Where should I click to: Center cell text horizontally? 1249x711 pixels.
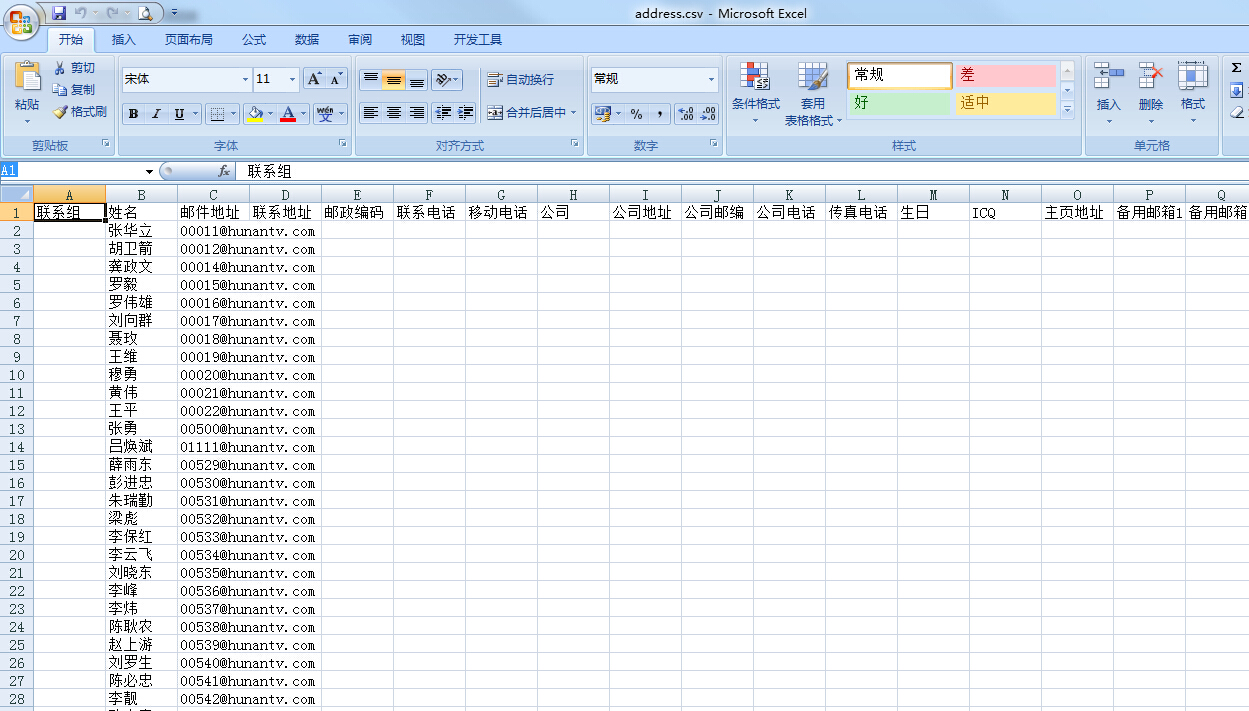click(394, 113)
